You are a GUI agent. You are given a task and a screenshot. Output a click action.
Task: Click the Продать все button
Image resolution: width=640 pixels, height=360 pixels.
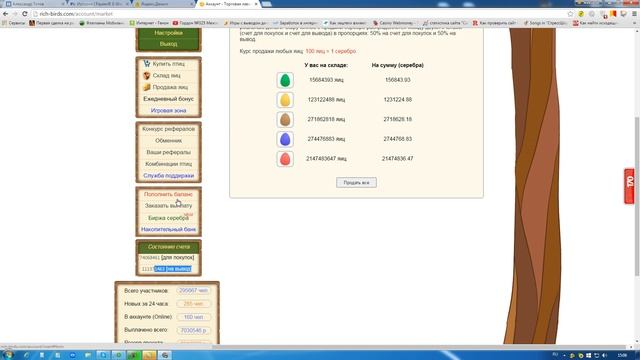pos(356,182)
